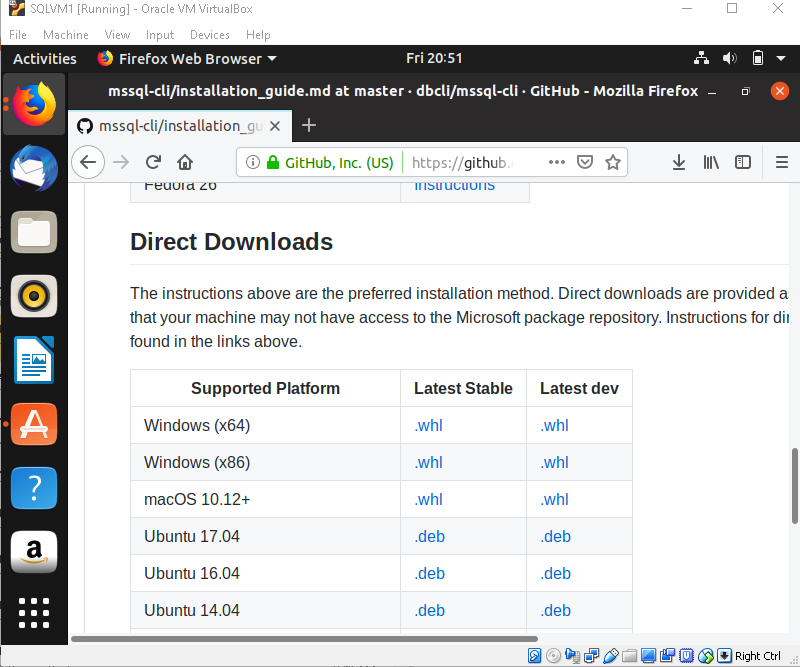
Task: Expand the Firefox Web Browser app menu
Action: 187,58
